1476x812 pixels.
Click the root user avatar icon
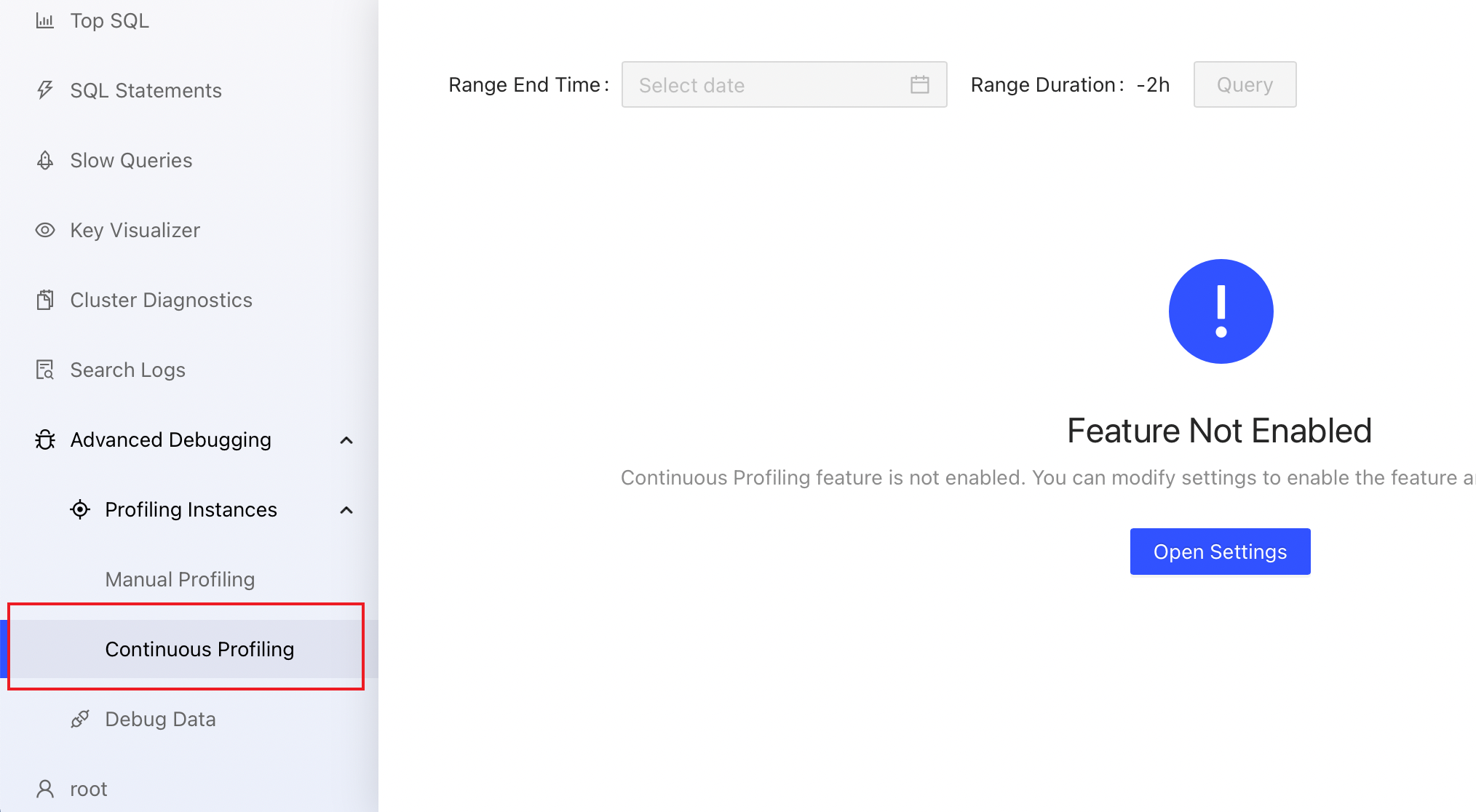[45, 789]
